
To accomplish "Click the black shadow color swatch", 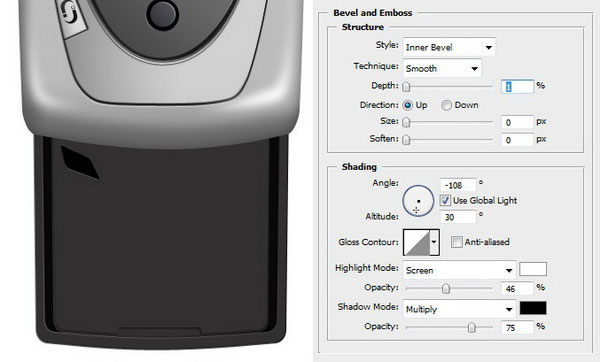I will 533,308.
